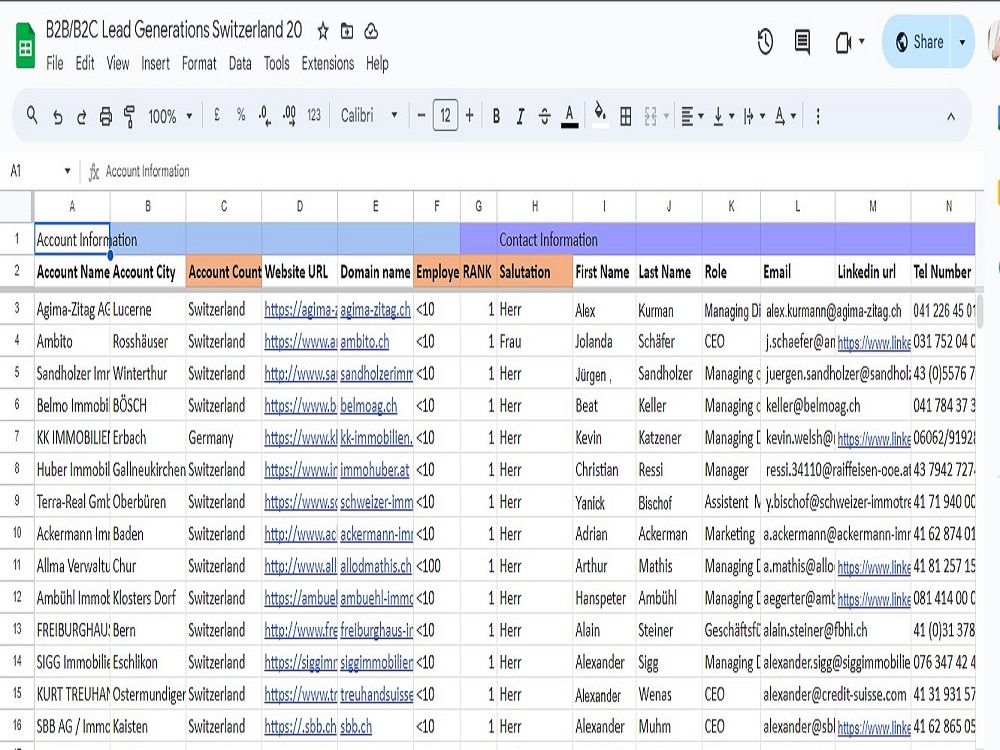Select the Contact Information header cell
Viewport: 1000px width, 750px height.
tap(535, 239)
